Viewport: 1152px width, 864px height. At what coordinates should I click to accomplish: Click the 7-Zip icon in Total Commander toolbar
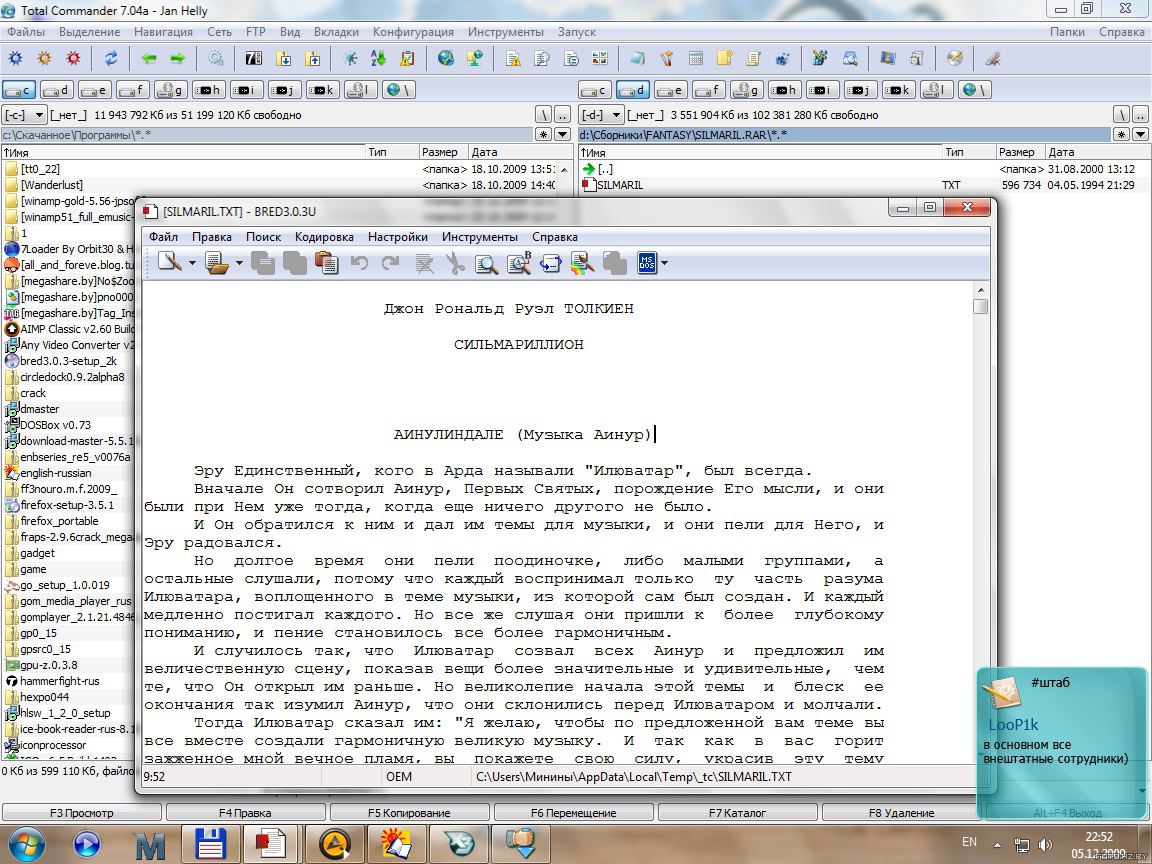[x=253, y=58]
